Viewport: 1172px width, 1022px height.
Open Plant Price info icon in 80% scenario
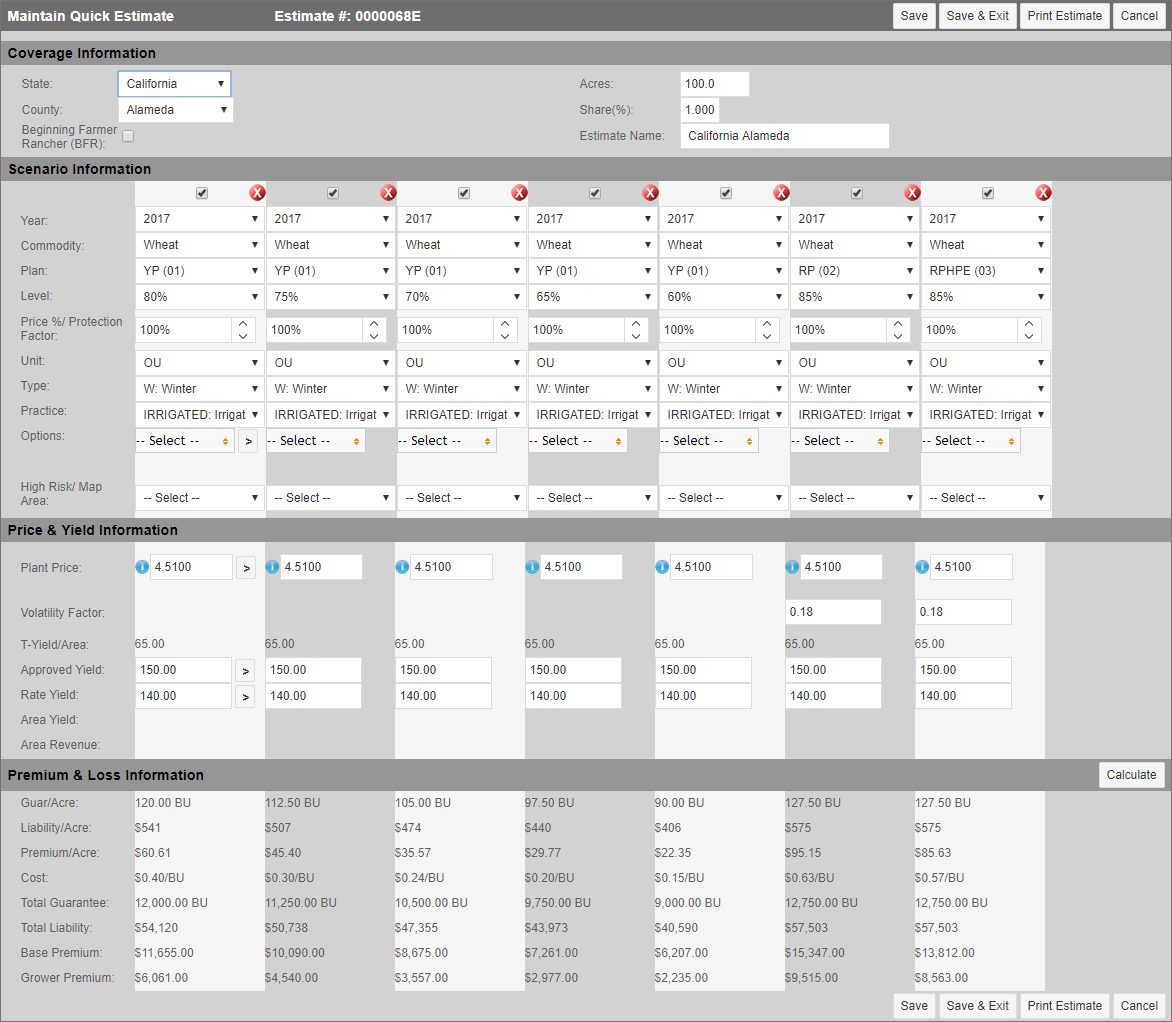pyautogui.click(x=142, y=567)
